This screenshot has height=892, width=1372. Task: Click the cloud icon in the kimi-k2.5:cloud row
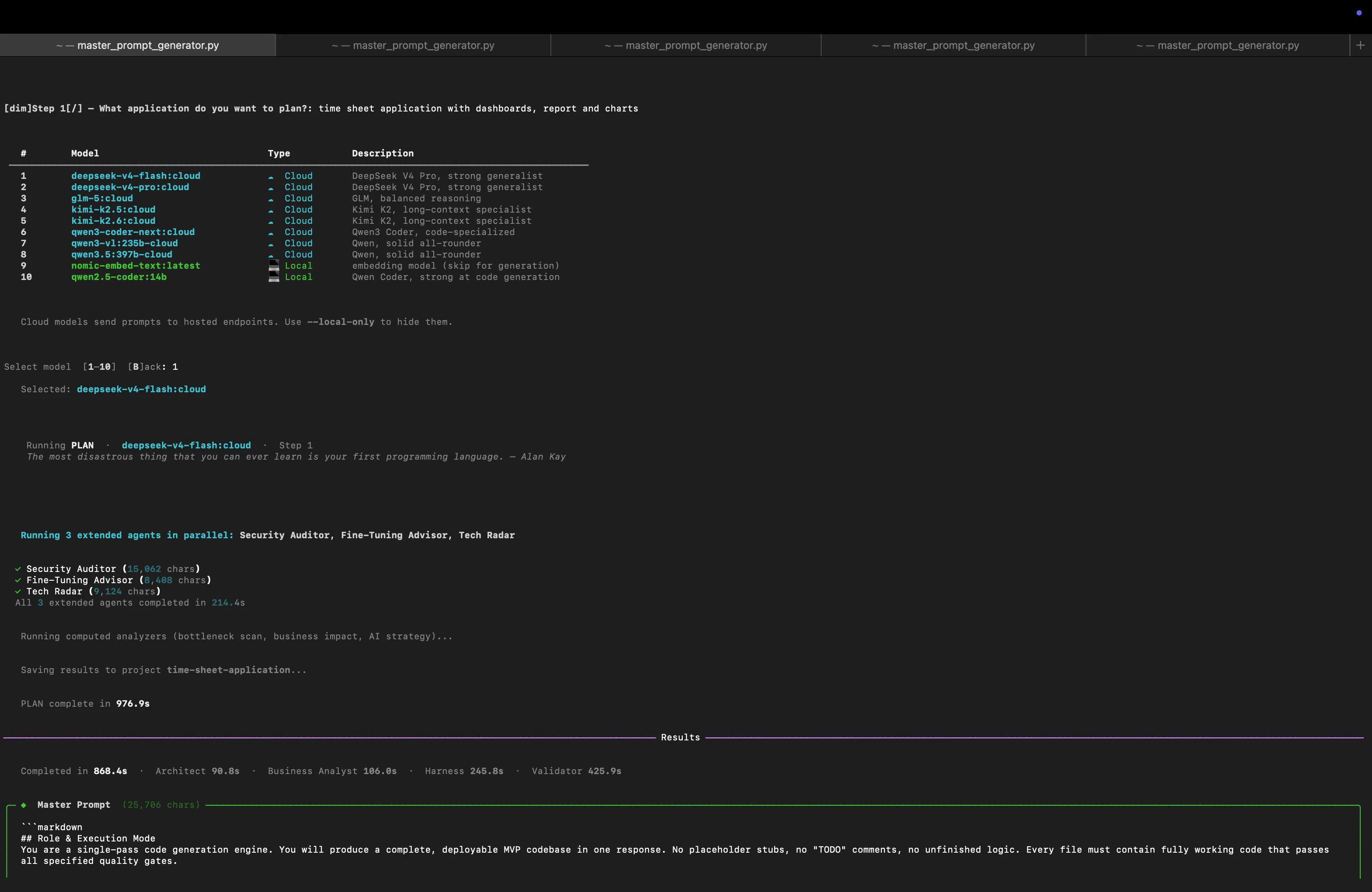[270, 210]
